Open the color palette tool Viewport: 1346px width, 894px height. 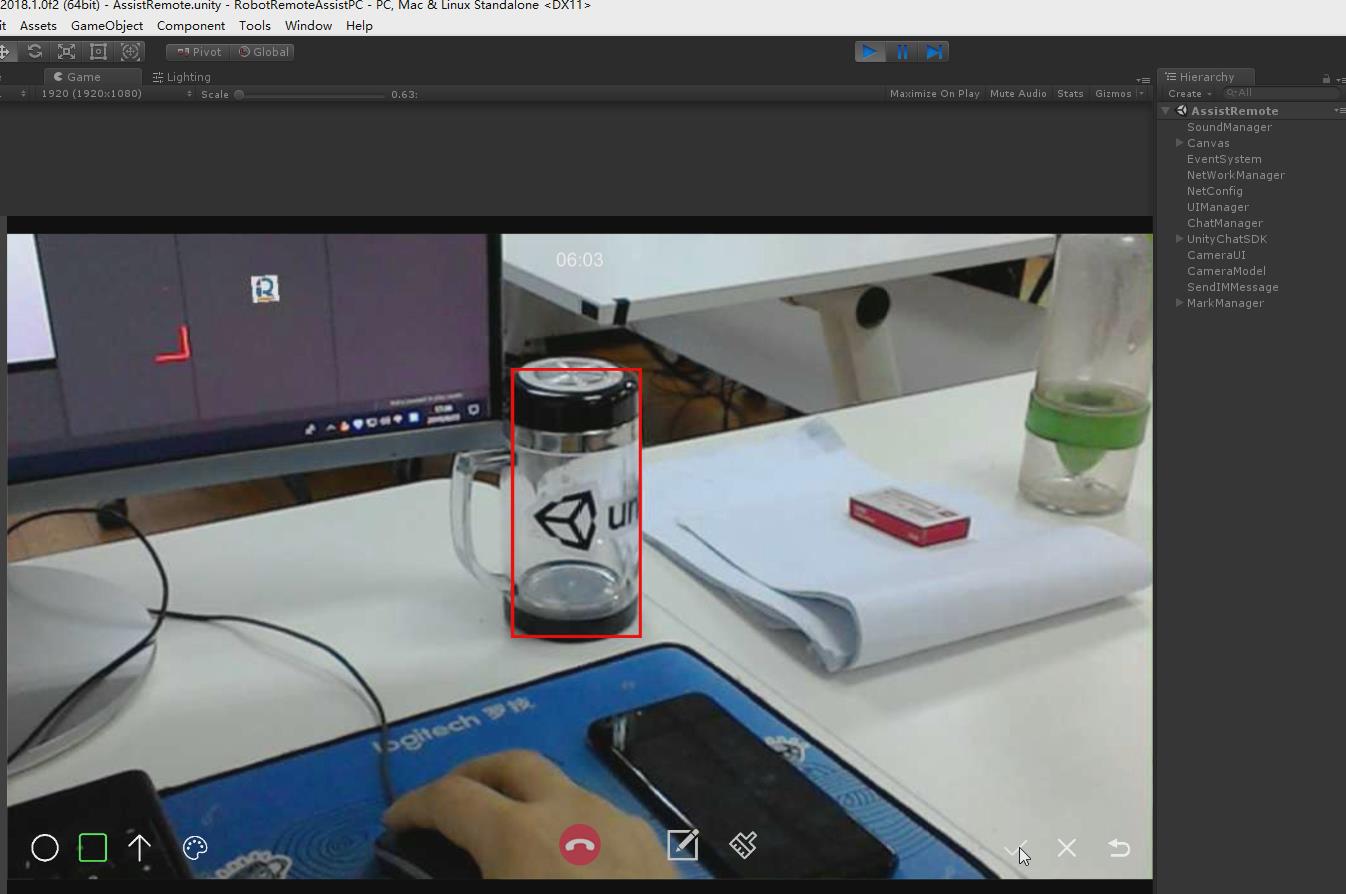click(x=195, y=848)
